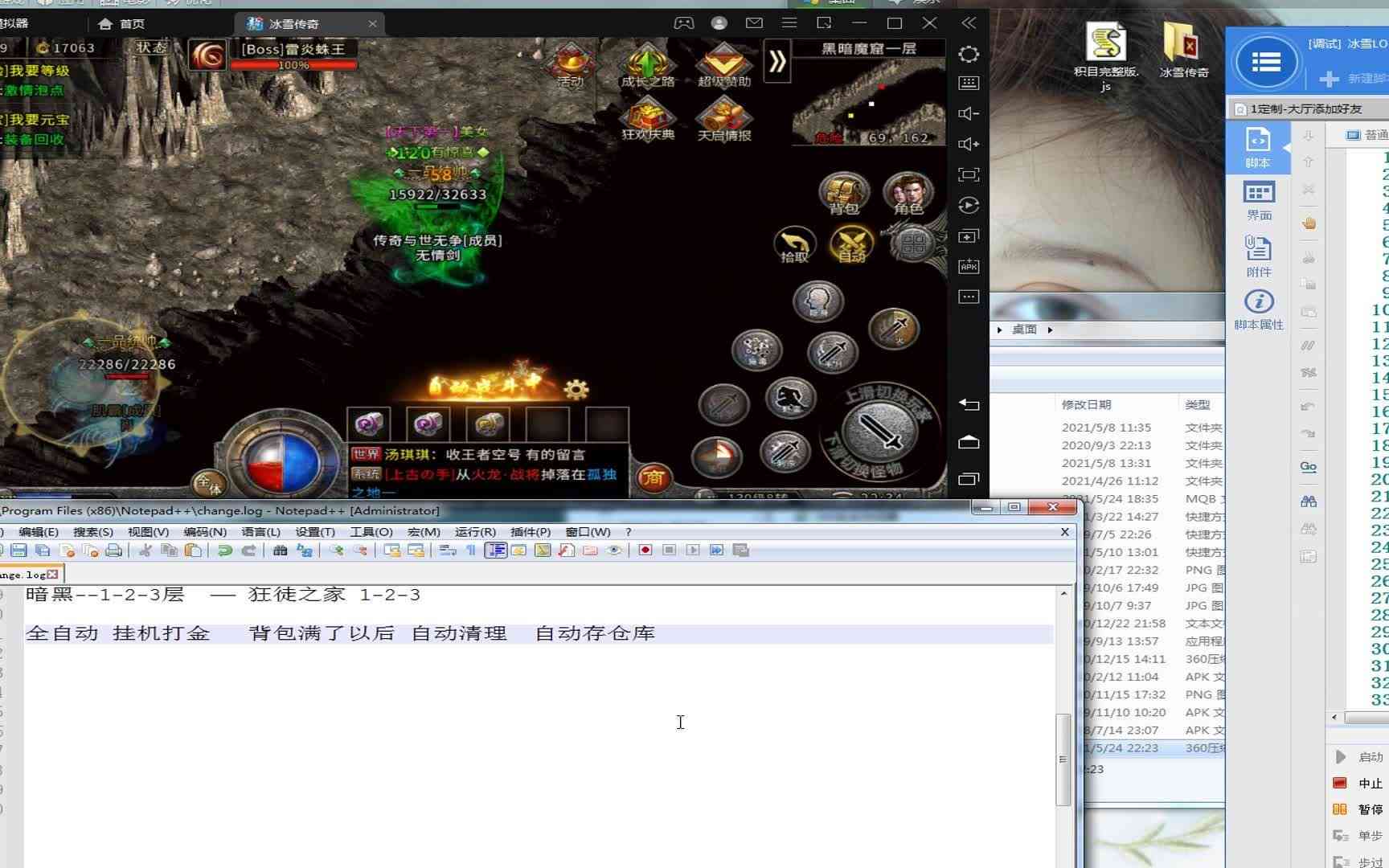Collapse game top icons with double chevron
This screenshot has height=868, width=1389.
click(x=777, y=61)
